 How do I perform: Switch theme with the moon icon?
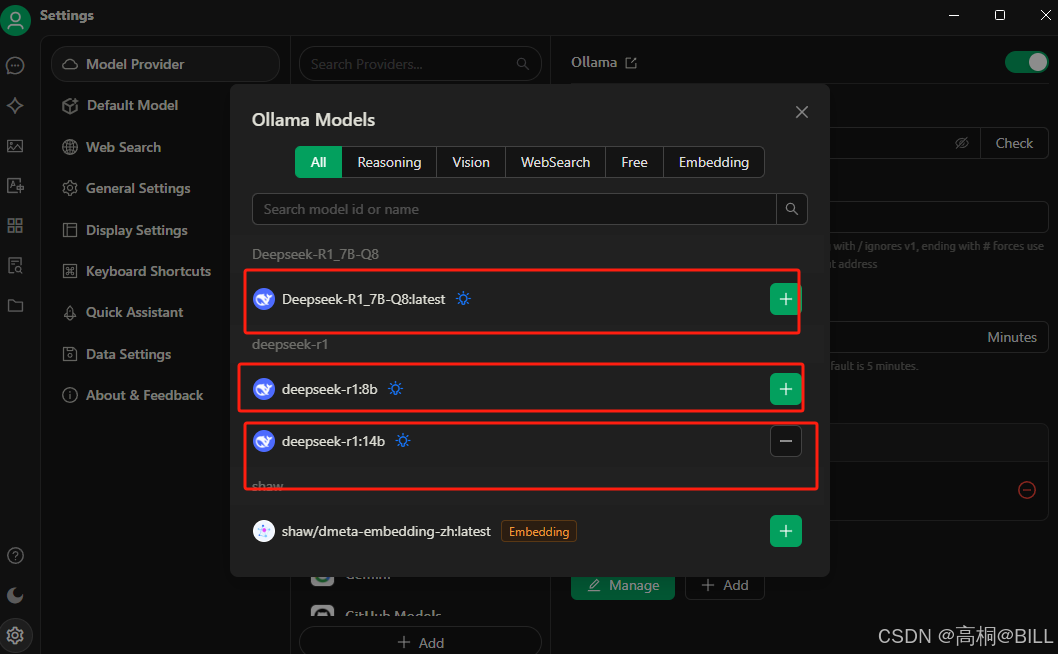tap(15, 595)
